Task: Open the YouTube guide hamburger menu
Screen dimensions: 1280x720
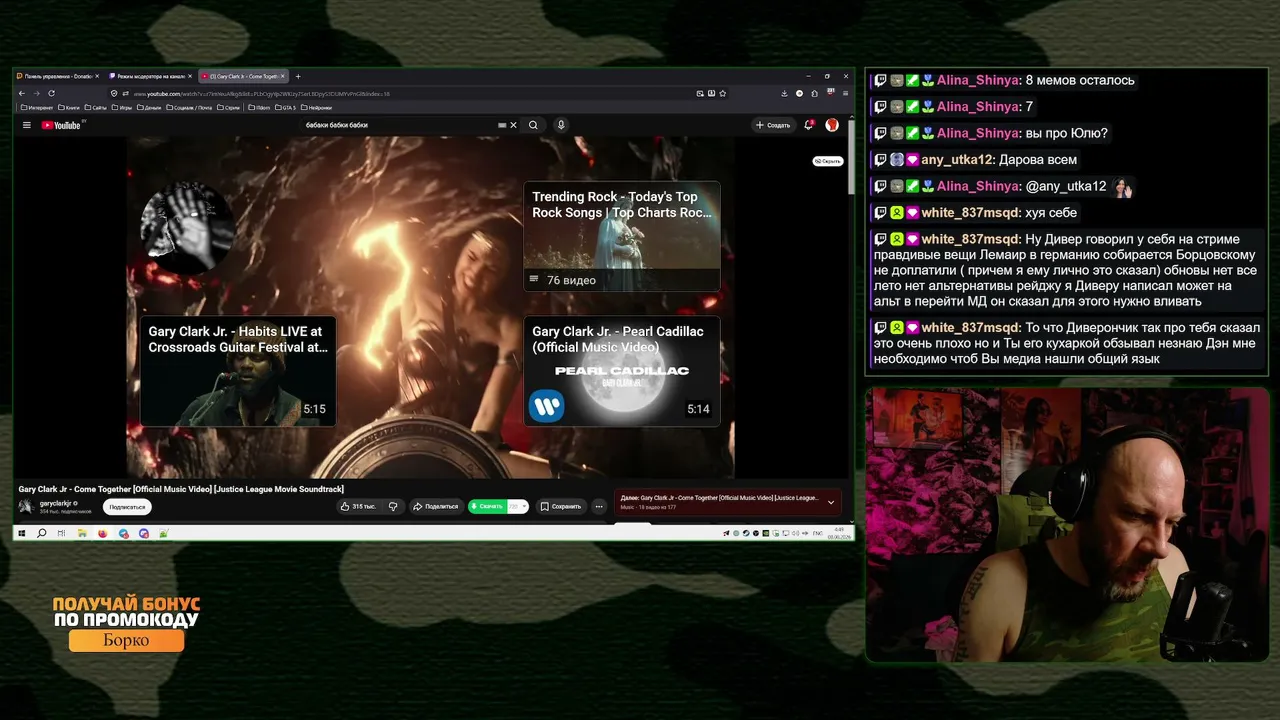Action: tap(27, 125)
